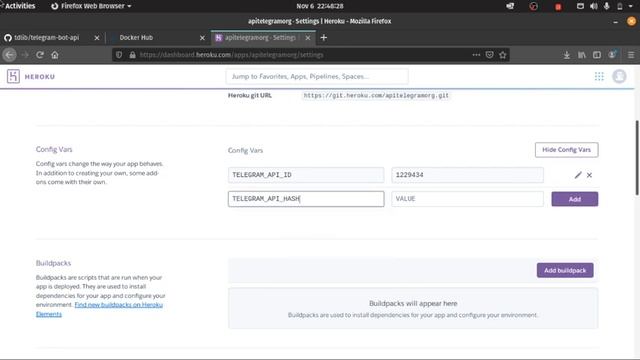Close the tdlib/telegram-bot-api tab
This screenshot has width=640, height=360.
(x=97, y=38)
